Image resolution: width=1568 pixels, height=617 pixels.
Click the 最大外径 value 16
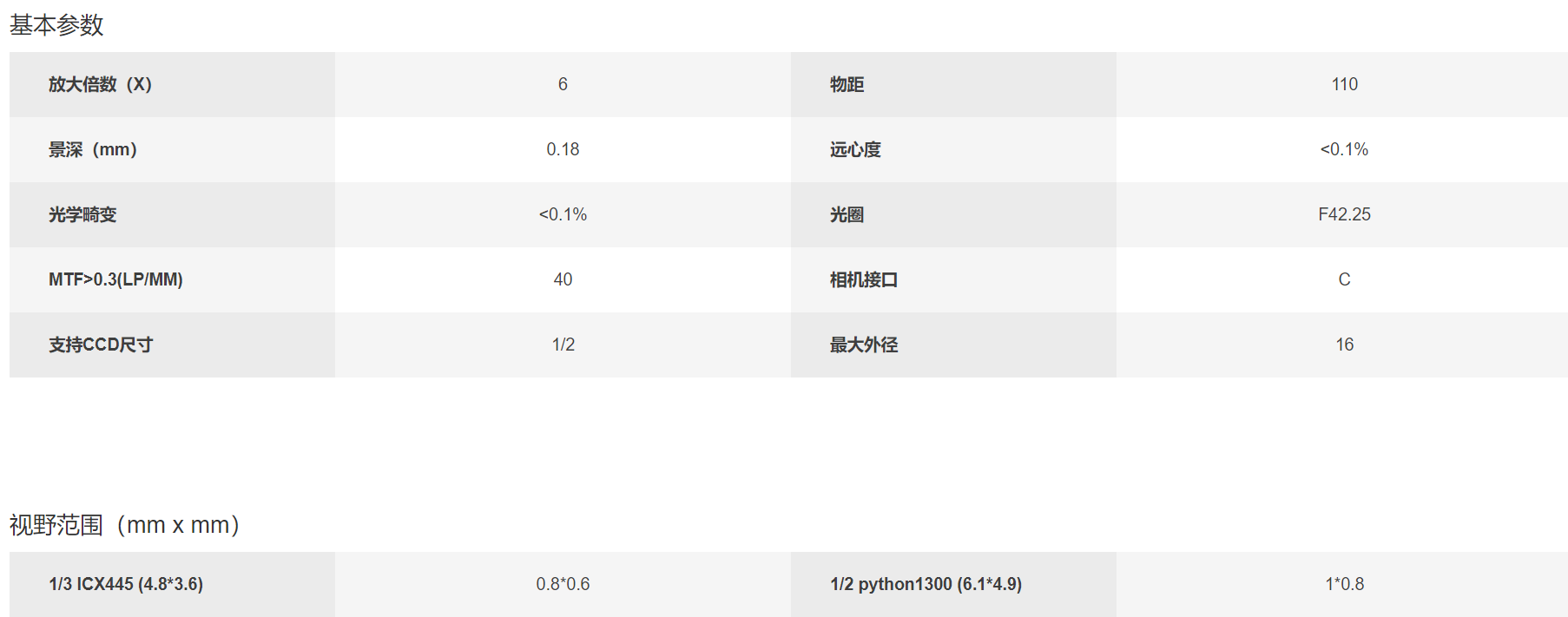click(1344, 345)
